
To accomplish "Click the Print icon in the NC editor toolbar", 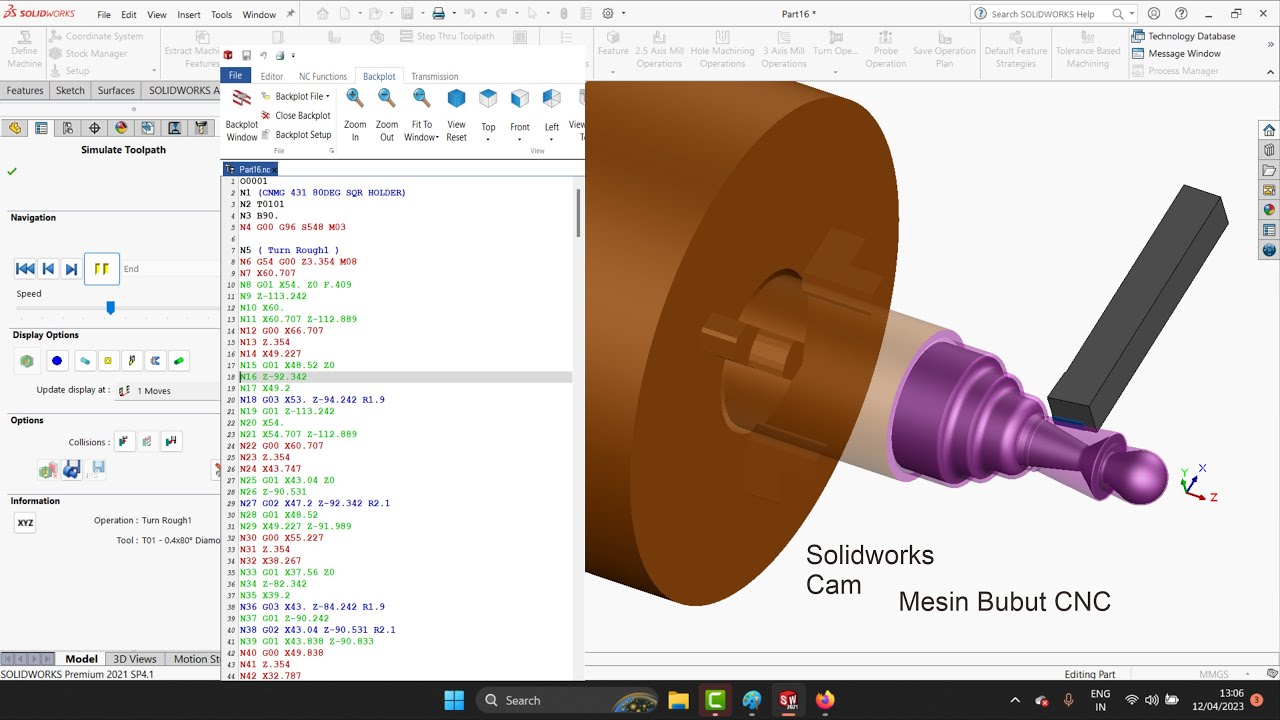I will [280, 56].
